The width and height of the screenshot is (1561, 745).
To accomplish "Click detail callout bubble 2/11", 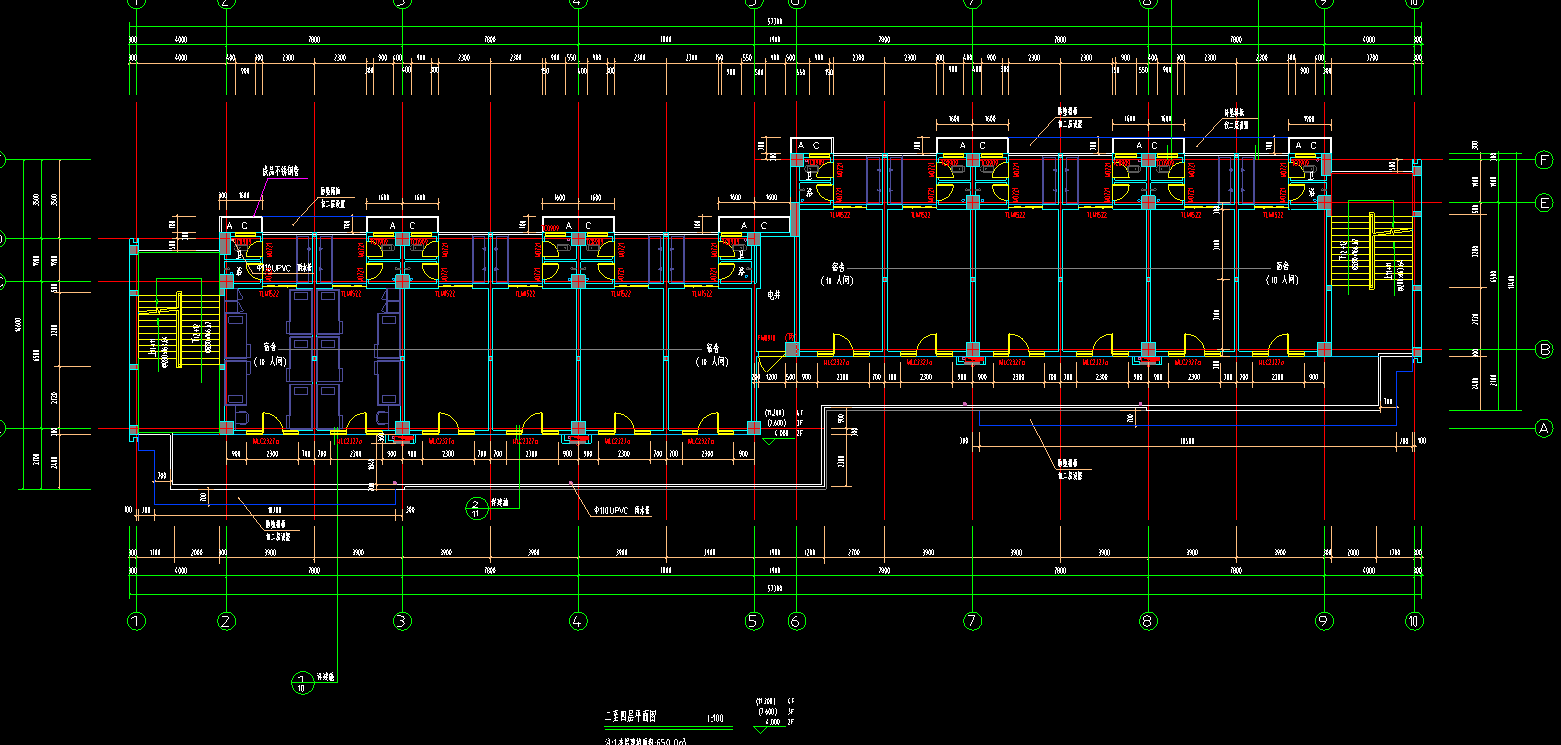I will [476, 507].
